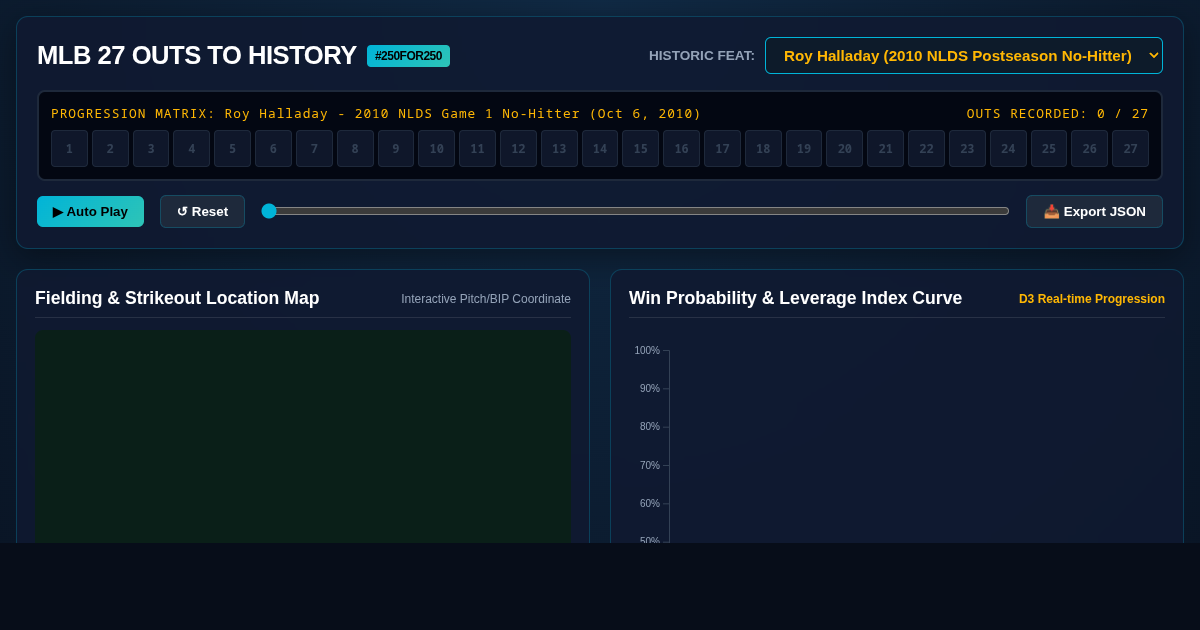Select out cell 9 in progression matrix

396,149
